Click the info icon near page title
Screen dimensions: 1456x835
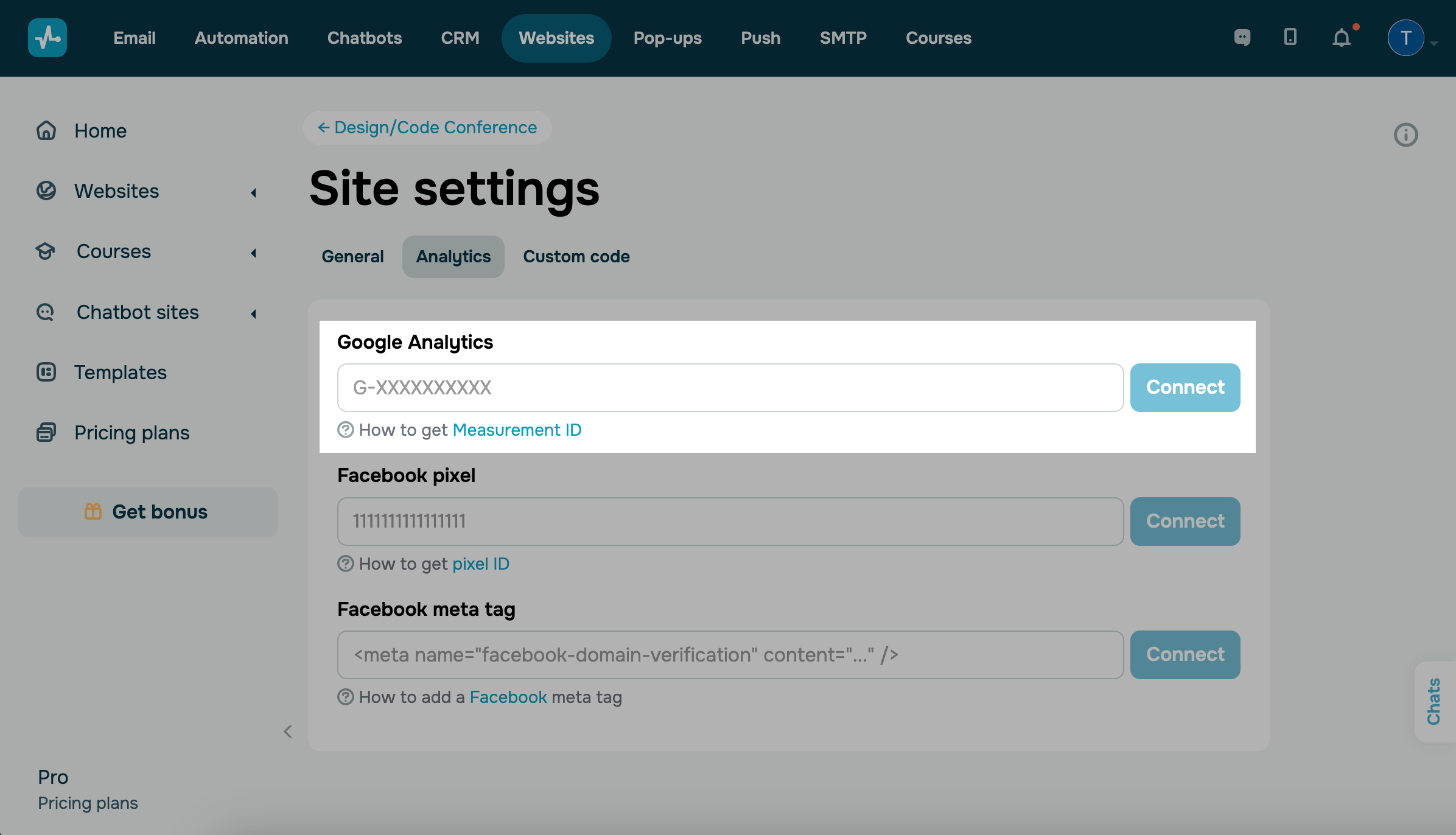tap(1405, 135)
